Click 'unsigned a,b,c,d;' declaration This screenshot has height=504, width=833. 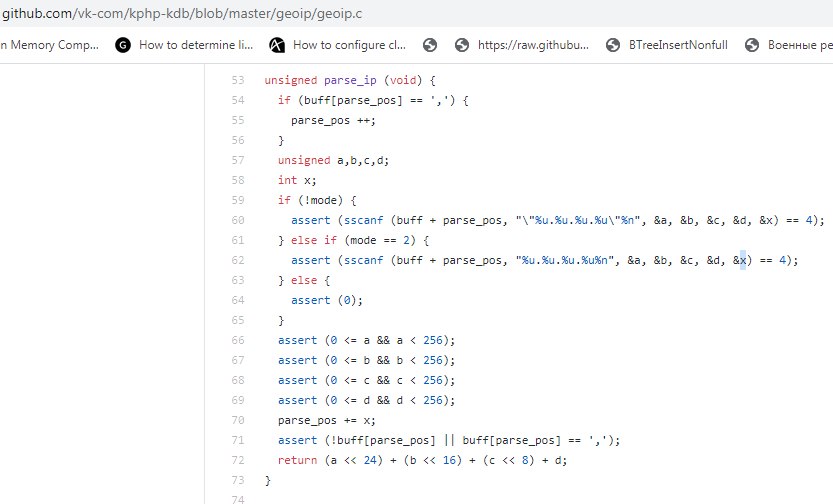(333, 160)
